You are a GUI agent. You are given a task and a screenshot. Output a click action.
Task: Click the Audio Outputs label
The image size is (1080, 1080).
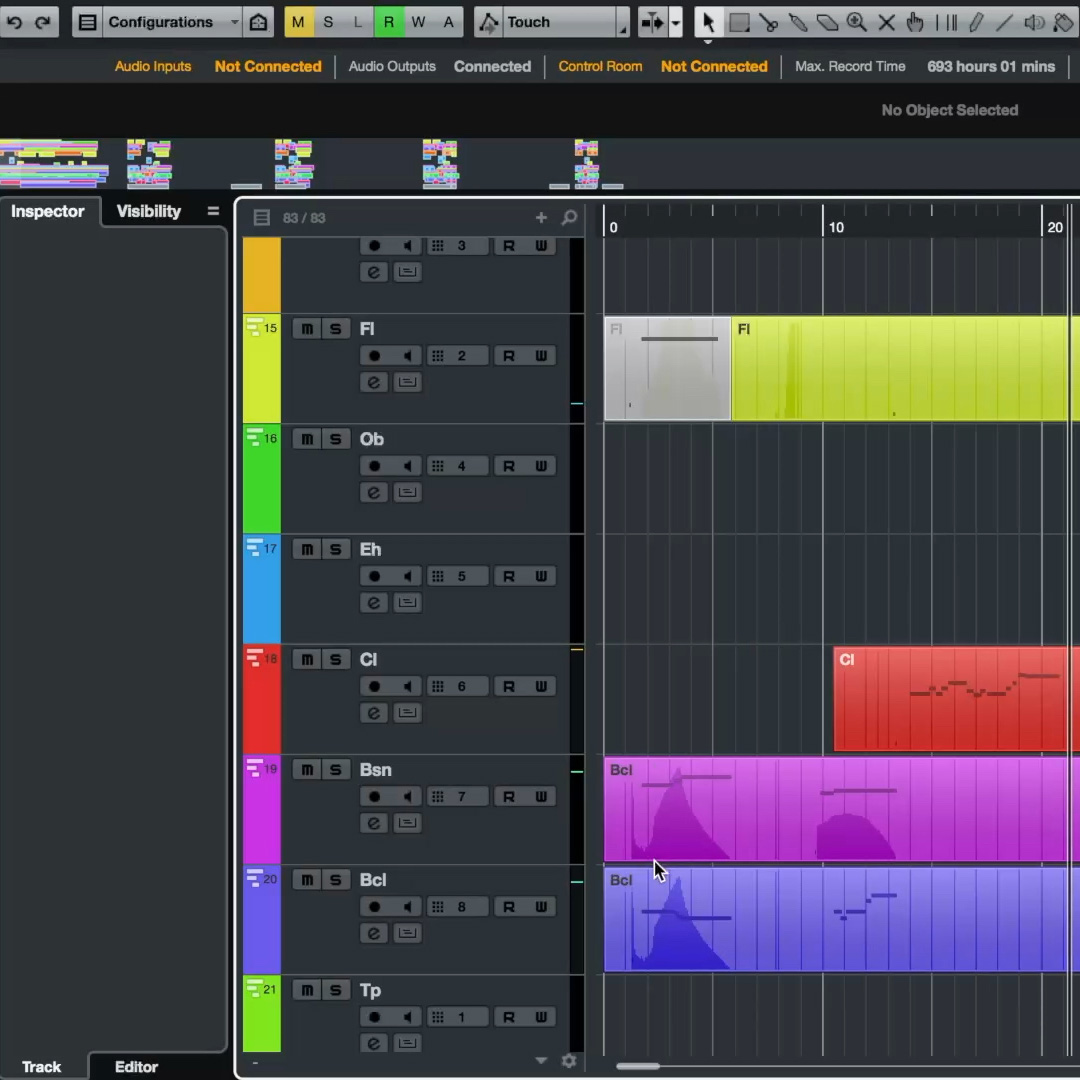pyautogui.click(x=392, y=66)
